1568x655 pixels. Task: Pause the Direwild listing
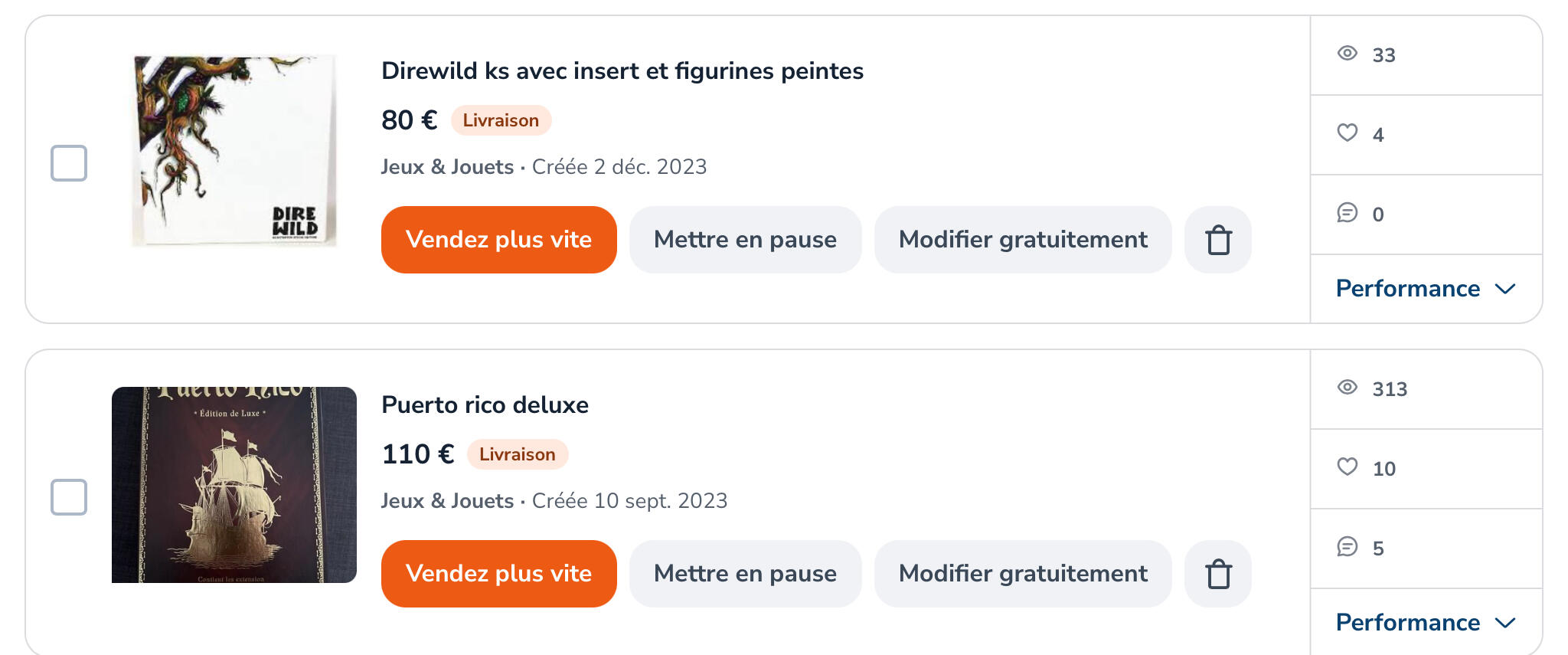pos(746,240)
